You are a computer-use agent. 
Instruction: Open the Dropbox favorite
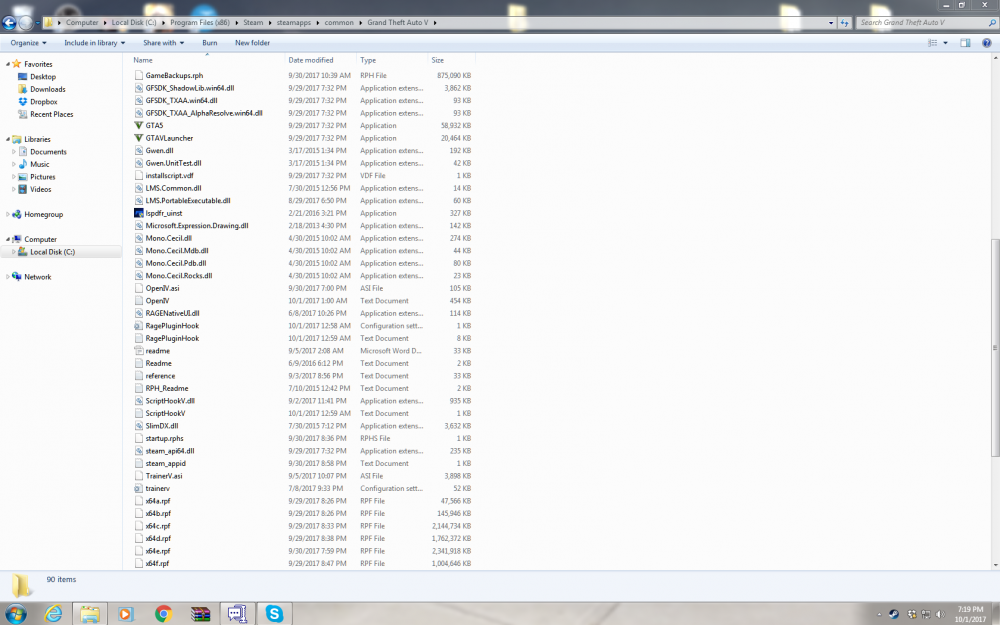pyautogui.click(x=43, y=102)
